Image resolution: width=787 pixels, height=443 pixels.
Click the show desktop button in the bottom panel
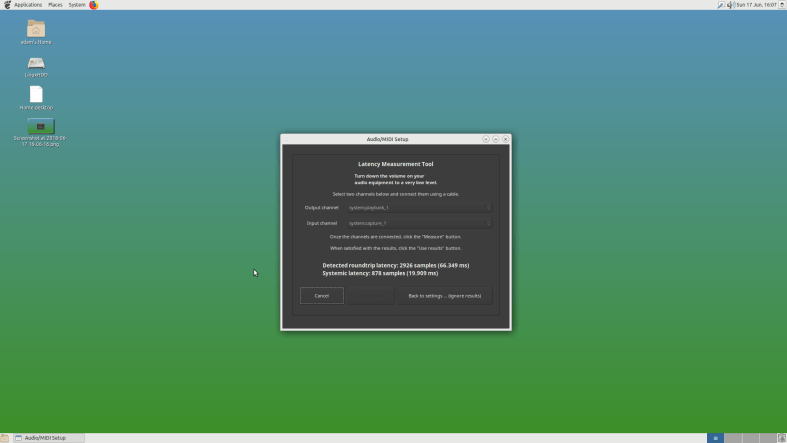(6, 438)
